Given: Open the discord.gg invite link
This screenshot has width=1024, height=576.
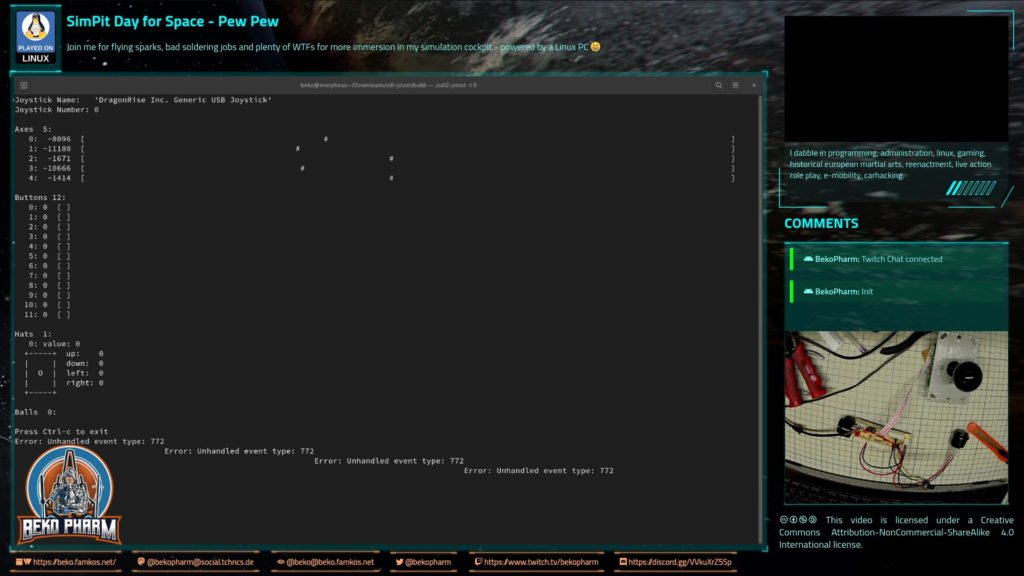Looking at the screenshot, I should 675,562.
